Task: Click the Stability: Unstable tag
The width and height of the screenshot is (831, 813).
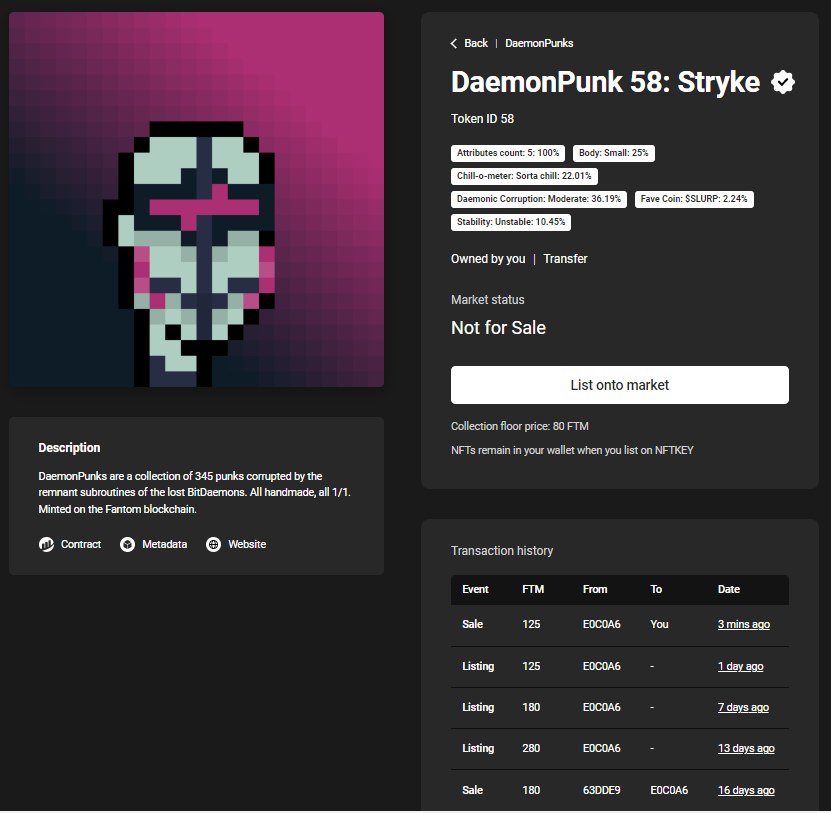Action: 511,222
